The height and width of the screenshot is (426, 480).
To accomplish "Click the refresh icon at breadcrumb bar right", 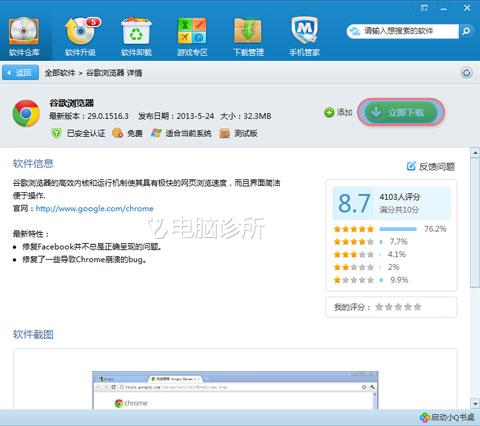I will [467, 73].
